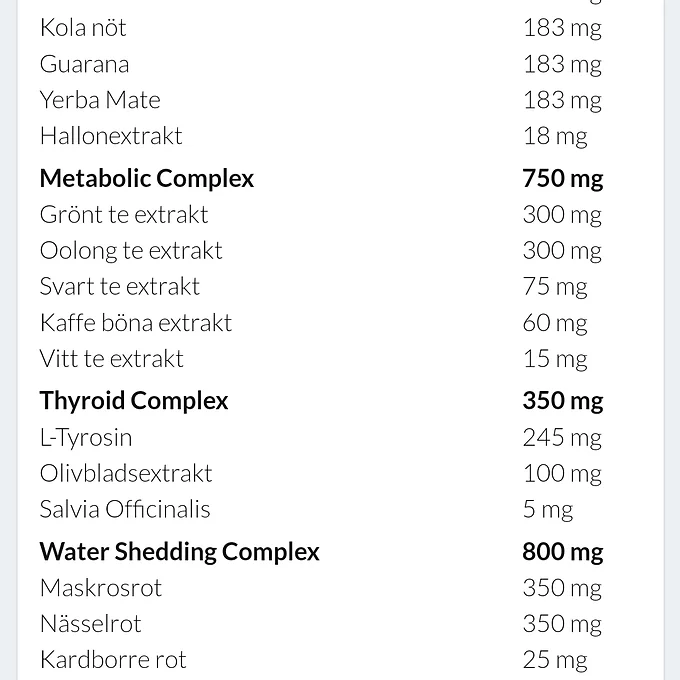Click the bold 800 mg amount
The image size is (680, 680).
coord(562,552)
